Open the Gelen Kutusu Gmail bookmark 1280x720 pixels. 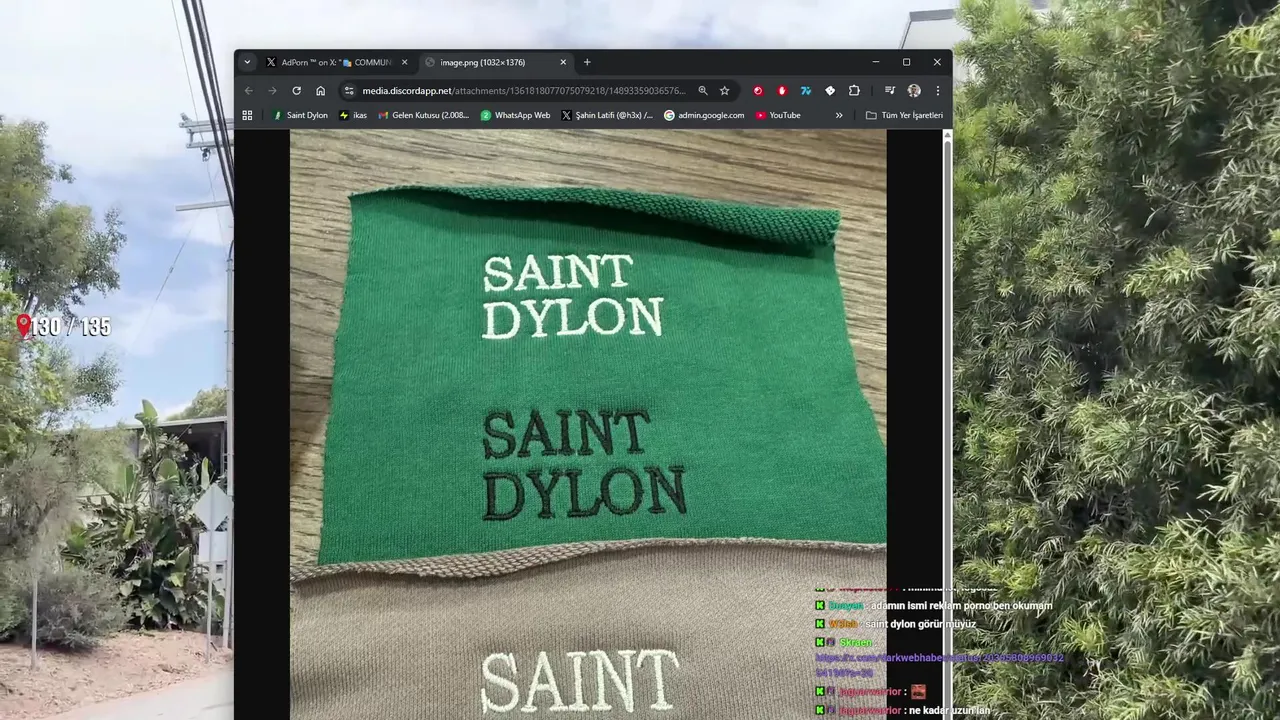coord(423,115)
